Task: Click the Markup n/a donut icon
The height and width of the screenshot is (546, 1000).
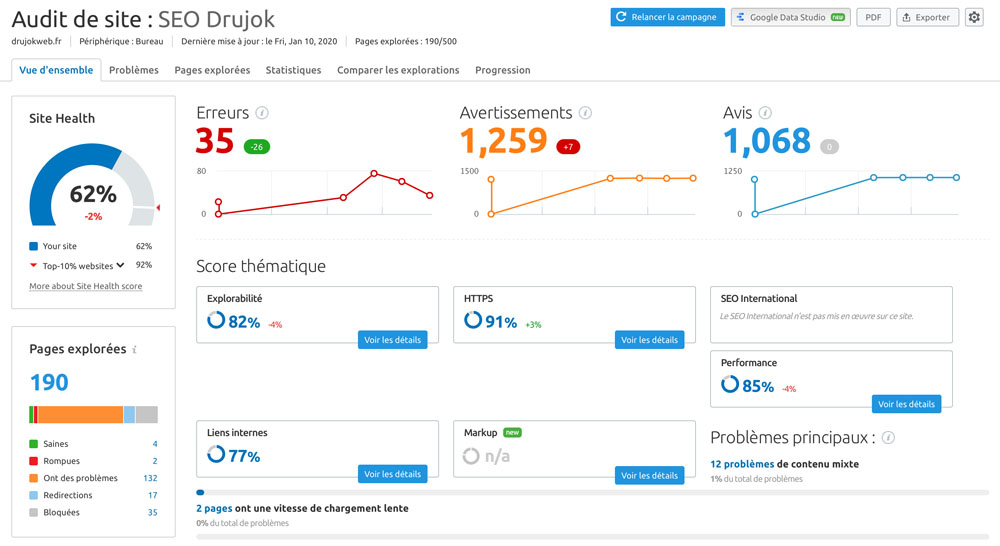Action: click(471, 455)
